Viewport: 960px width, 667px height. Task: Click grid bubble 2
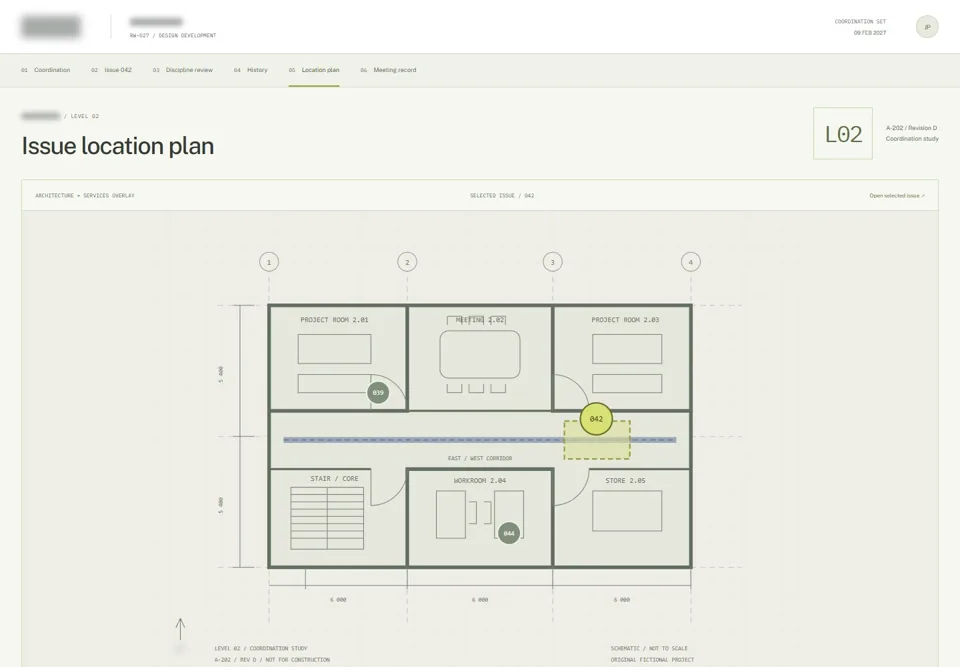[x=407, y=262]
